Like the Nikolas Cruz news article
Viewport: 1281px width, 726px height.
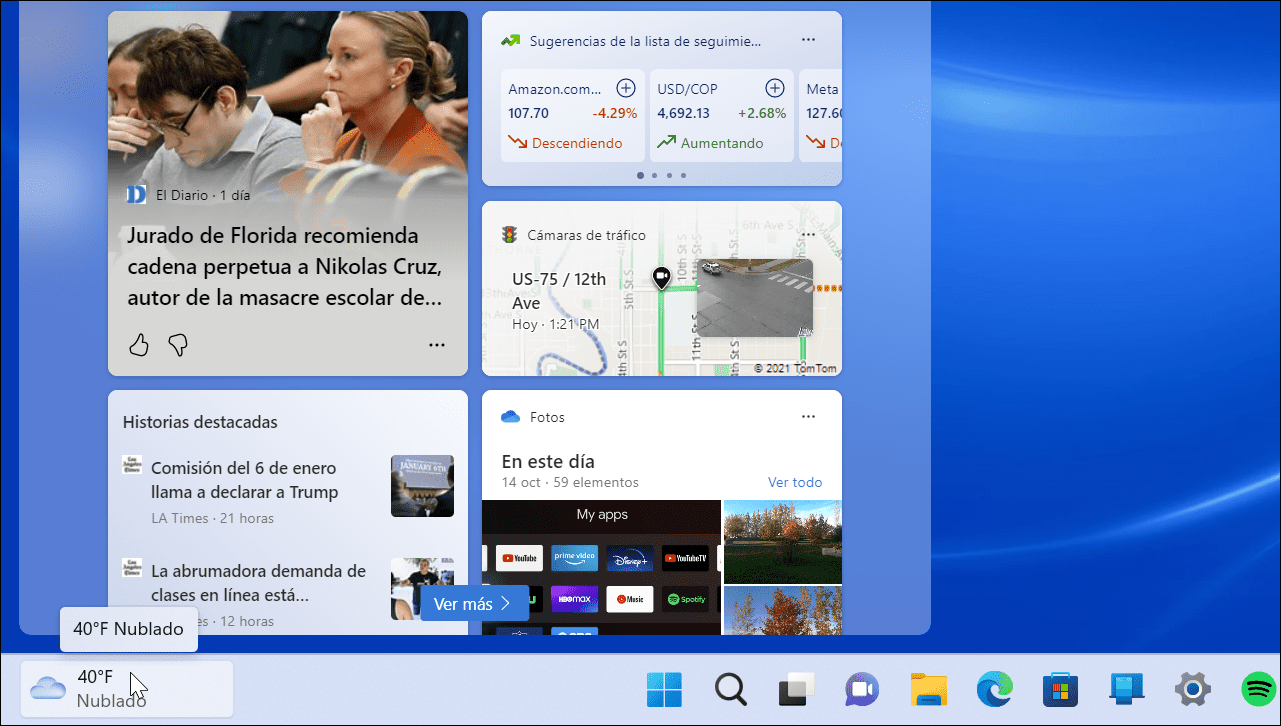(x=138, y=344)
